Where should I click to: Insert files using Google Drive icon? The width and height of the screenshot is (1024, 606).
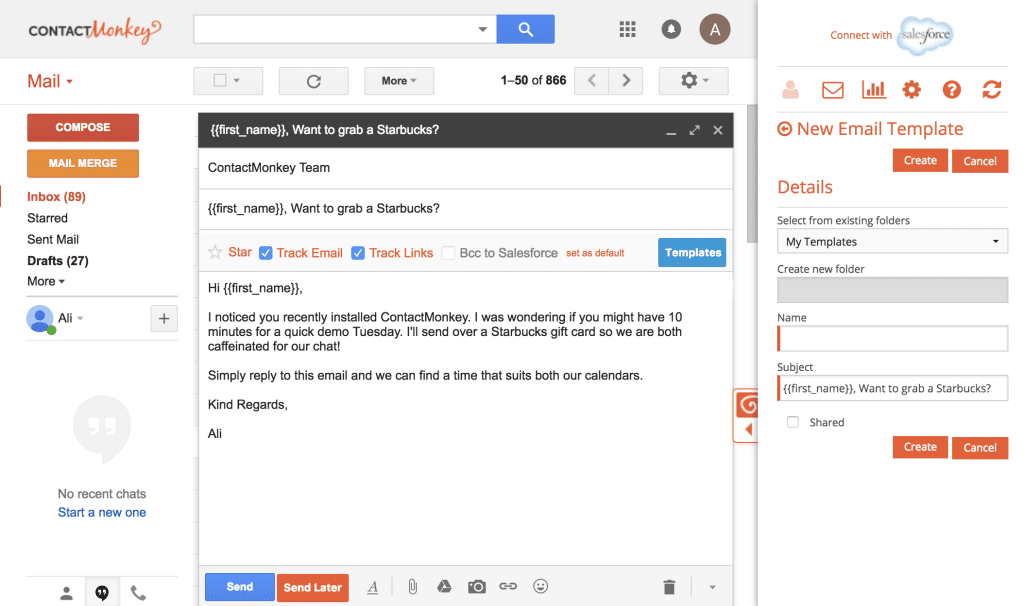[444, 586]
